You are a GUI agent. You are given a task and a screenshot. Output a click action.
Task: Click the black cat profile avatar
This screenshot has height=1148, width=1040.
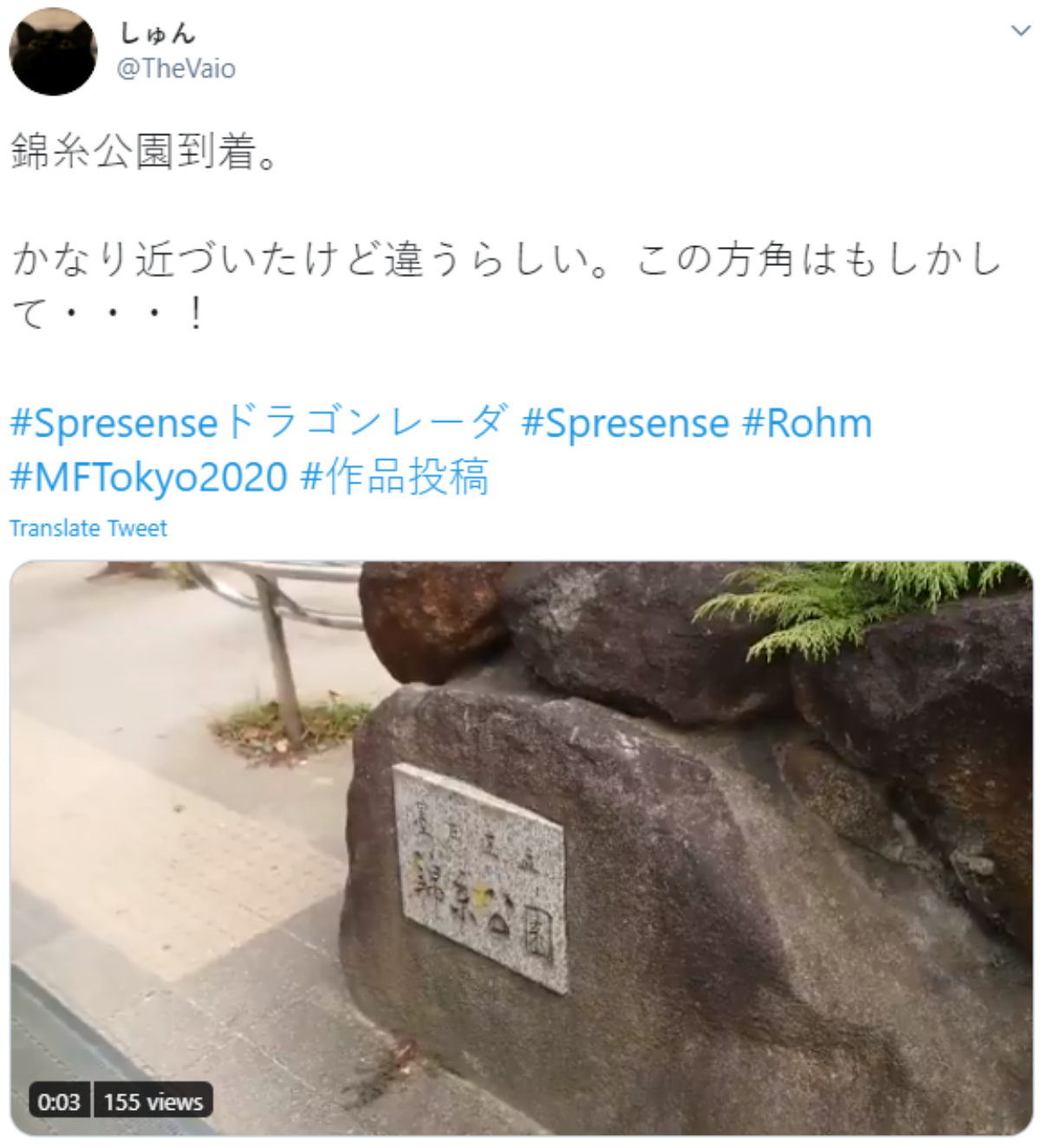point(53,52)
